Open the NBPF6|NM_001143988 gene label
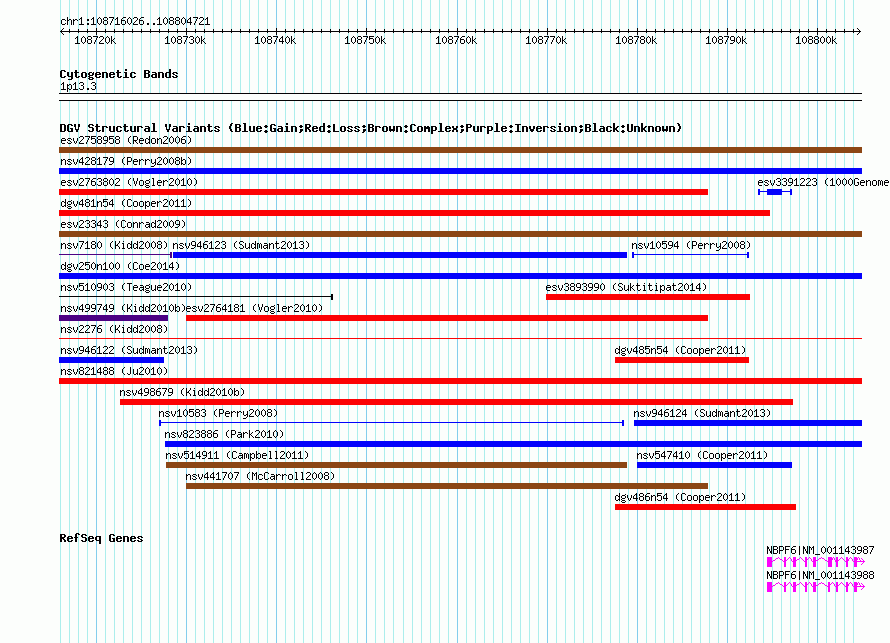This screenshot has width=890, height=643. [820, 575]
